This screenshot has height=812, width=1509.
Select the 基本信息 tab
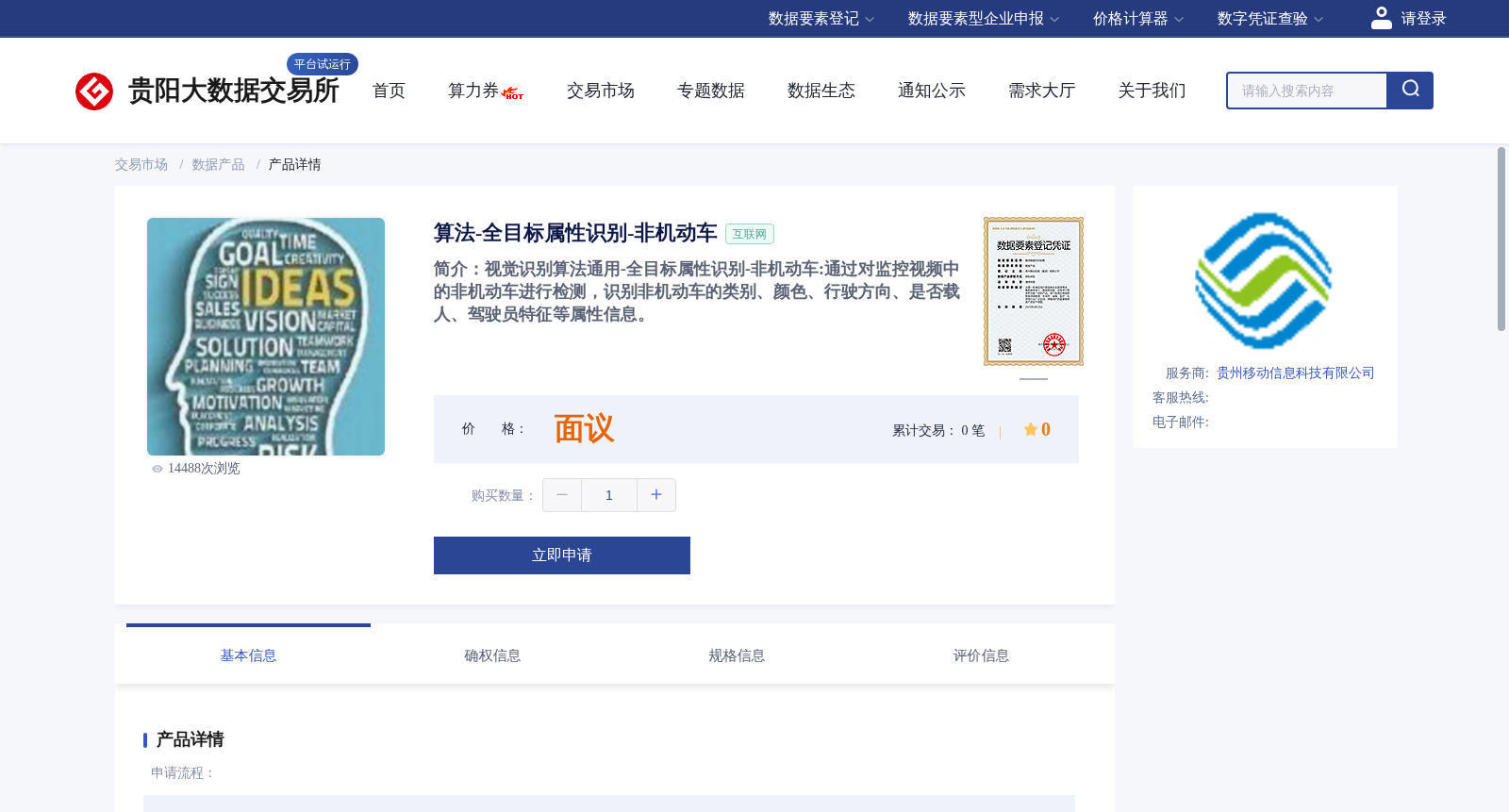(x=248, y=655)
